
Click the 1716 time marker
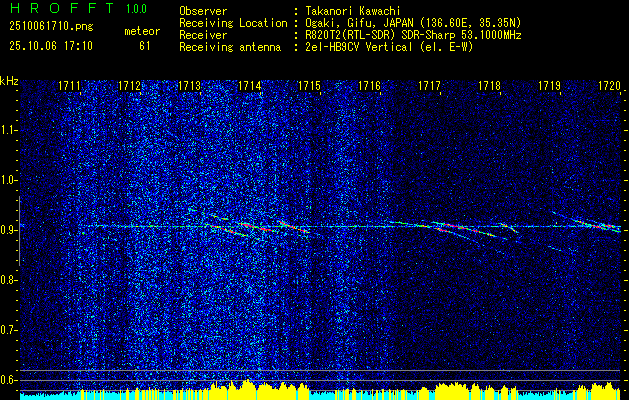[369, 85]
